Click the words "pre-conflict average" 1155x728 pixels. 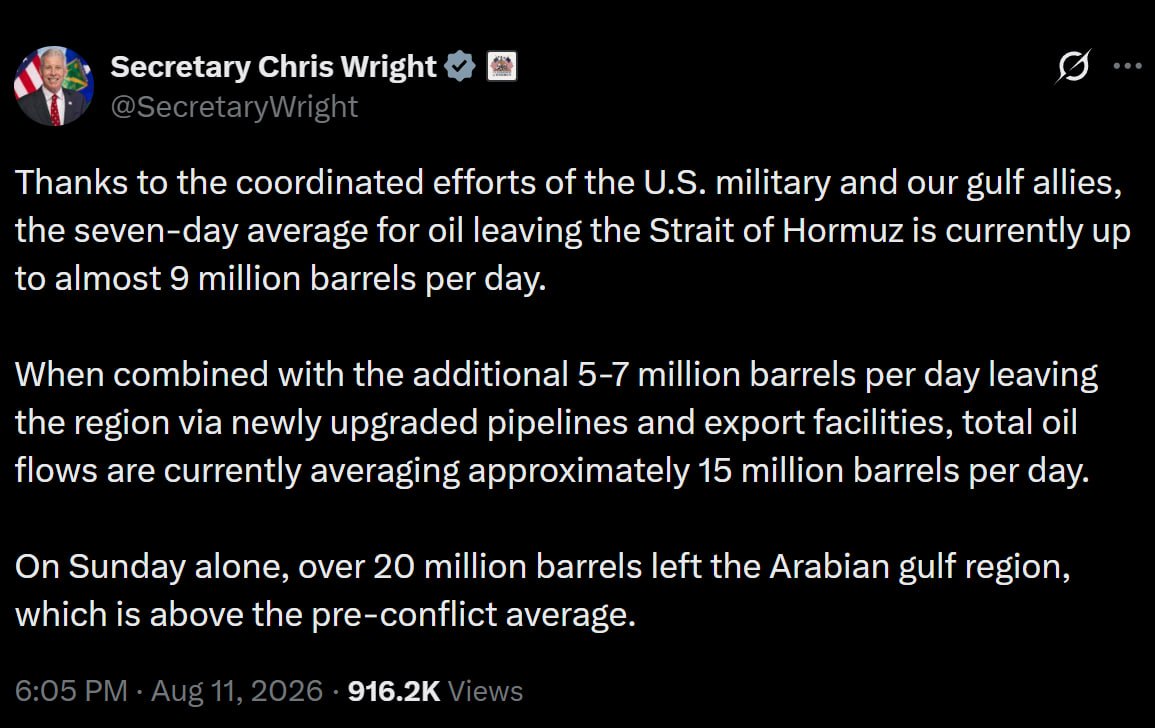point(473,615)
